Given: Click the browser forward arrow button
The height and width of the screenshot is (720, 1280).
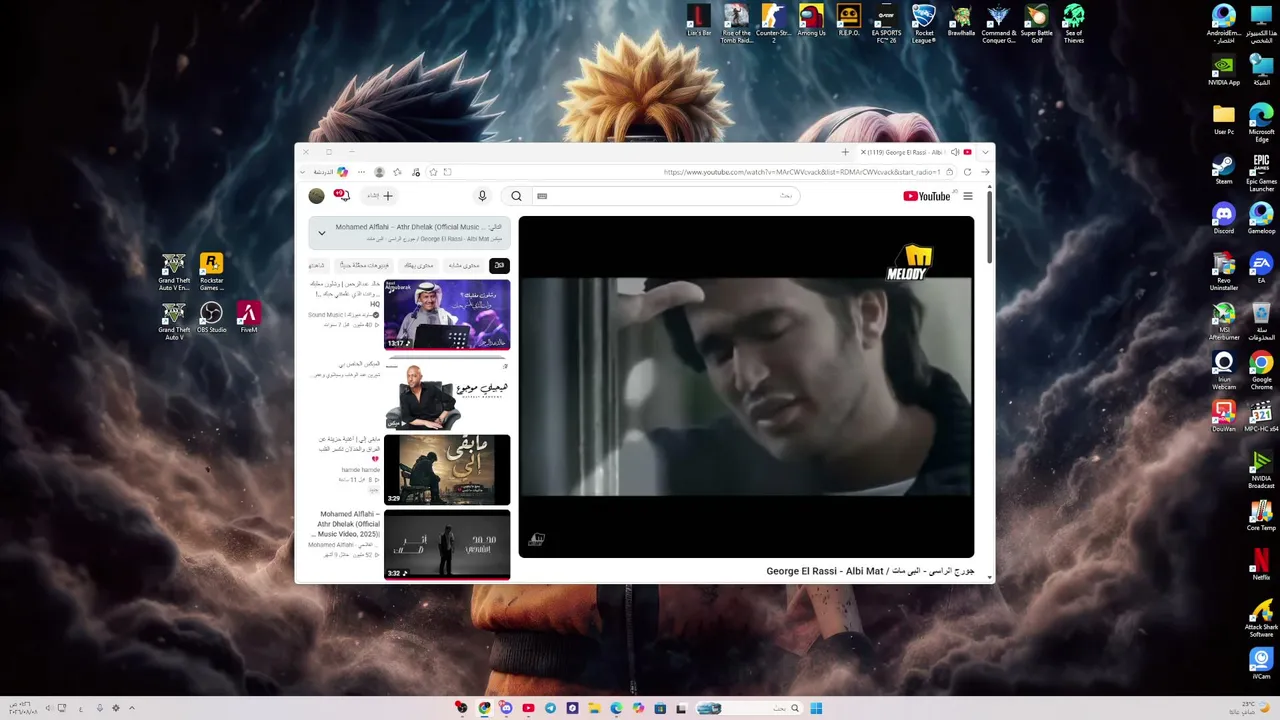Looking at the screenshot, I should 985,172.
